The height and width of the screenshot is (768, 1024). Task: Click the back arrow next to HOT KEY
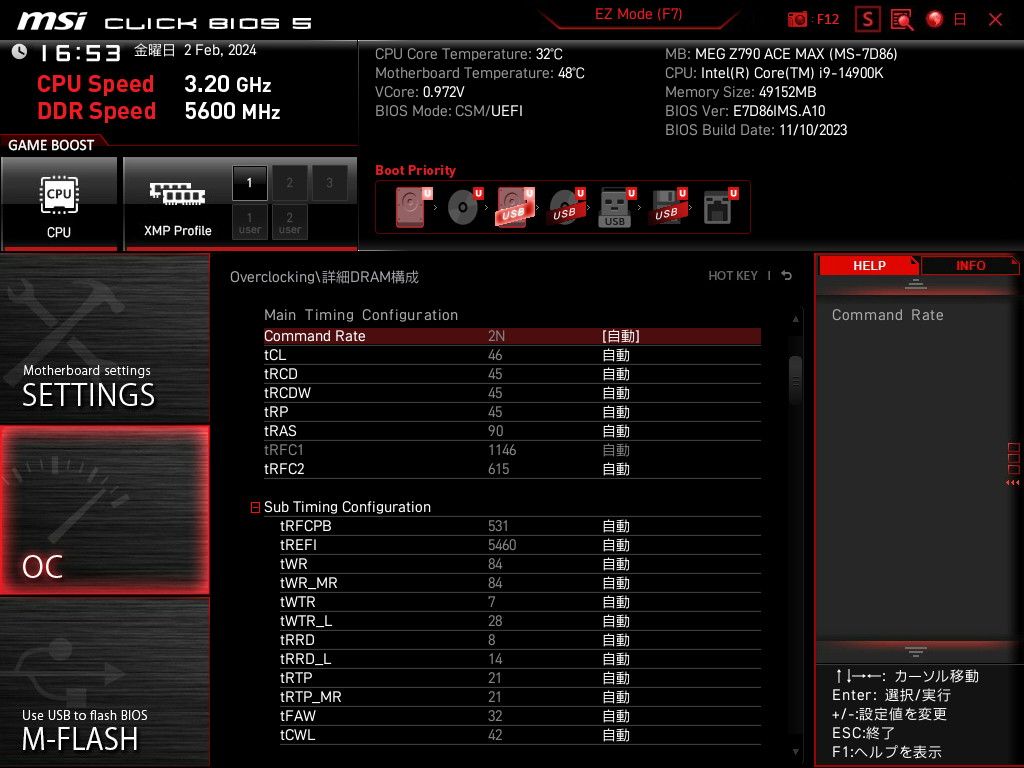pyautogui.click(x=787, y=276)
